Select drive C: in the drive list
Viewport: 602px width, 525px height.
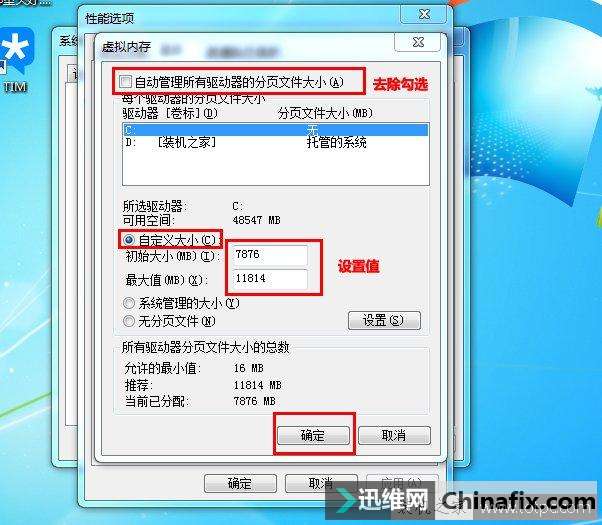pyautogui.click(x=276, y=130)
